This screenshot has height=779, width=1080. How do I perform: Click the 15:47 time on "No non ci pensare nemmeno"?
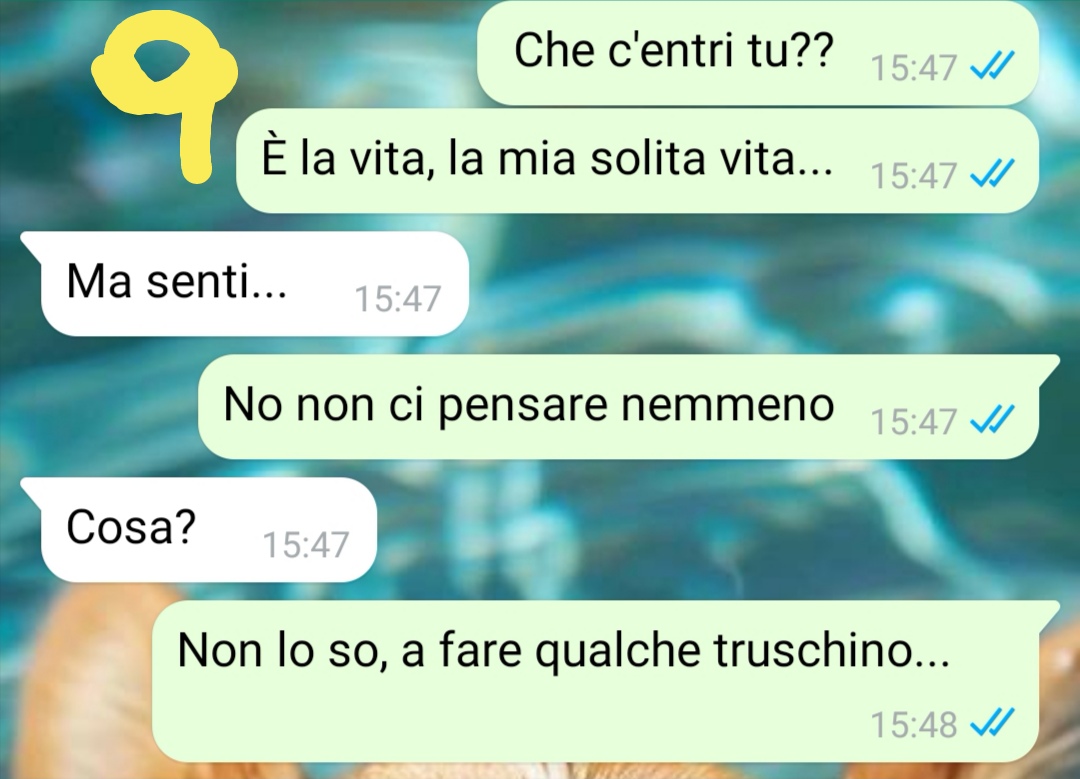[x=914, y=421]
